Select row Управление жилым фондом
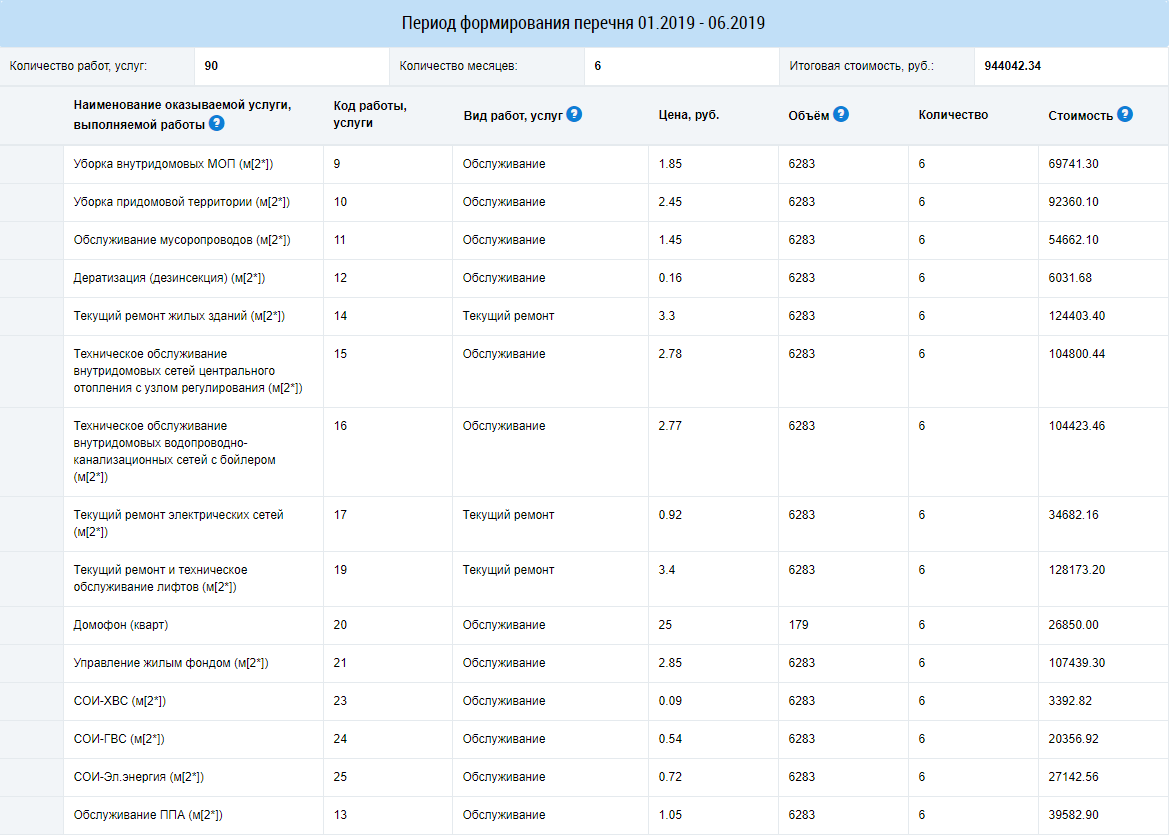 pyautogui.click(x=585, y=663)
